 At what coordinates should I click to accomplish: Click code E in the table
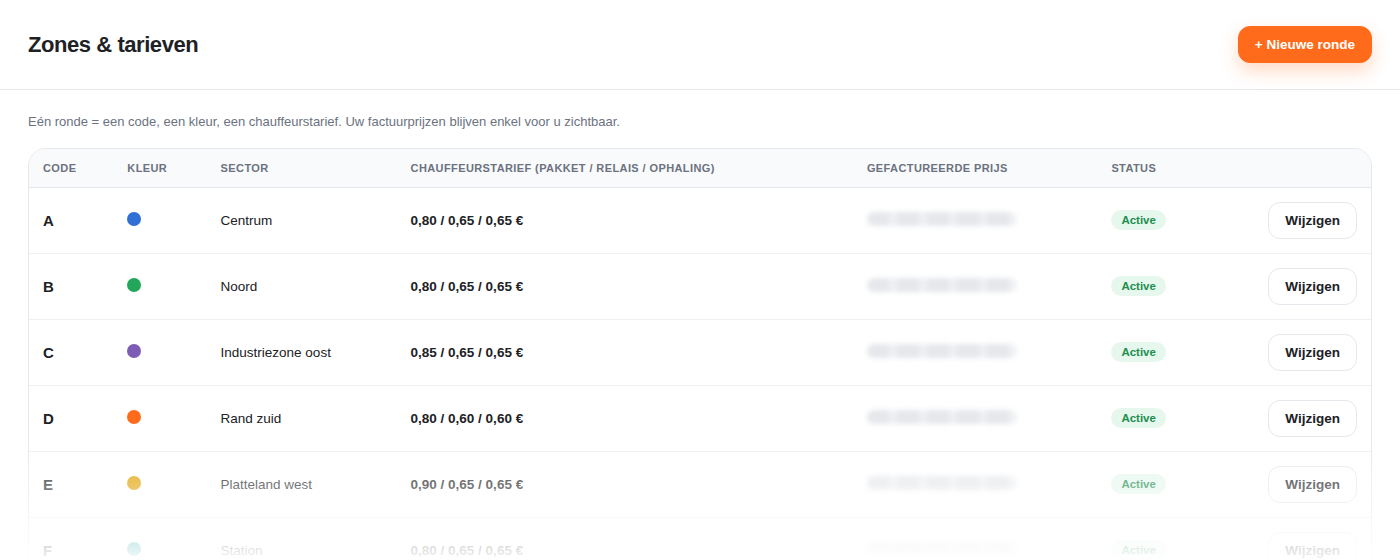click(x=48, y=485)
